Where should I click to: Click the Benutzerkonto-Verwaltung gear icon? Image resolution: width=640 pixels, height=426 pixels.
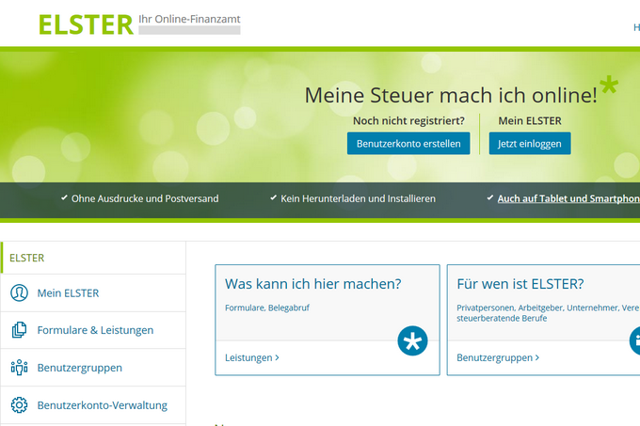(x=19, y=405)
